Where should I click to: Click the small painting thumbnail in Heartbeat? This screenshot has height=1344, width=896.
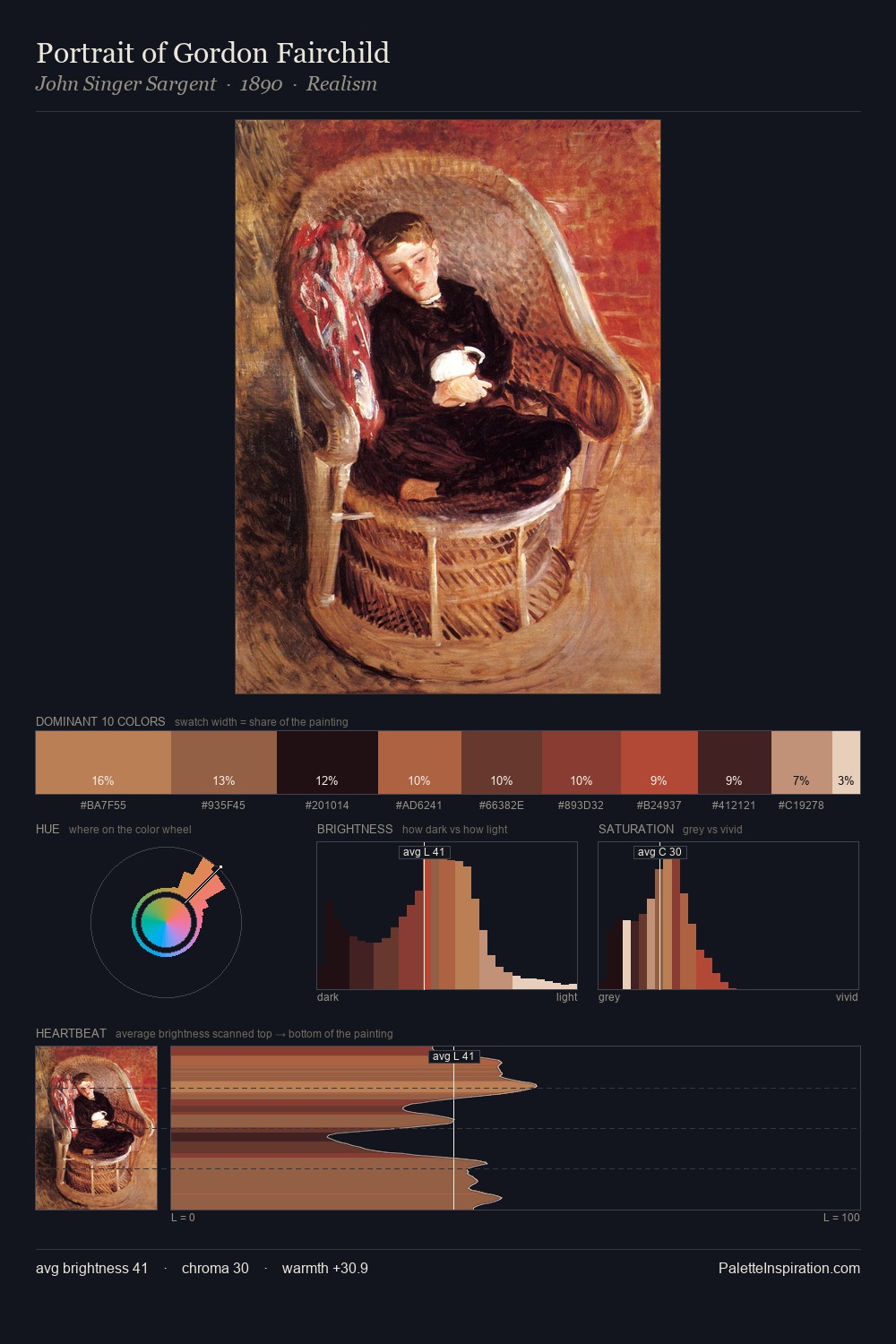(97, 1128)
